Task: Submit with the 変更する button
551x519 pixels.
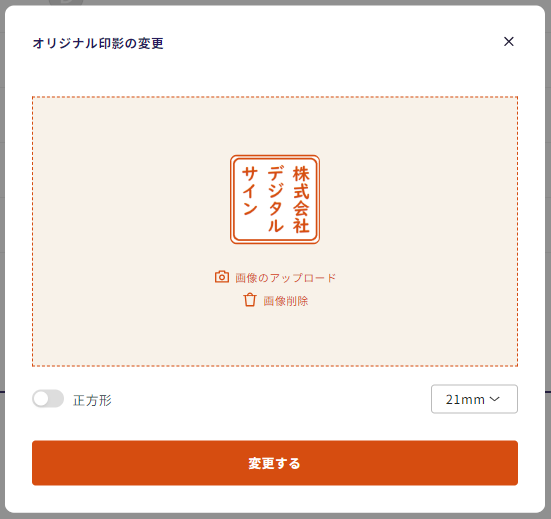Action: (275, 463)
